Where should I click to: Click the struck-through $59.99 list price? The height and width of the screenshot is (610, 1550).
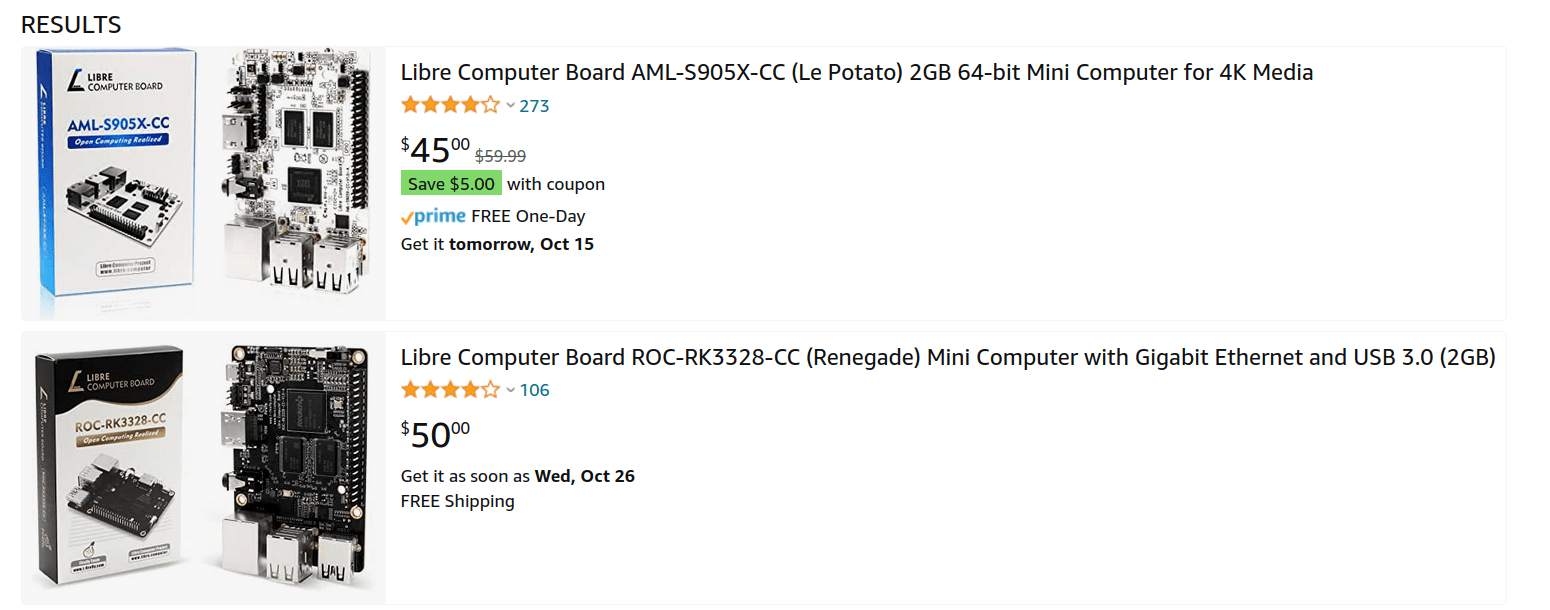[500, 156]
